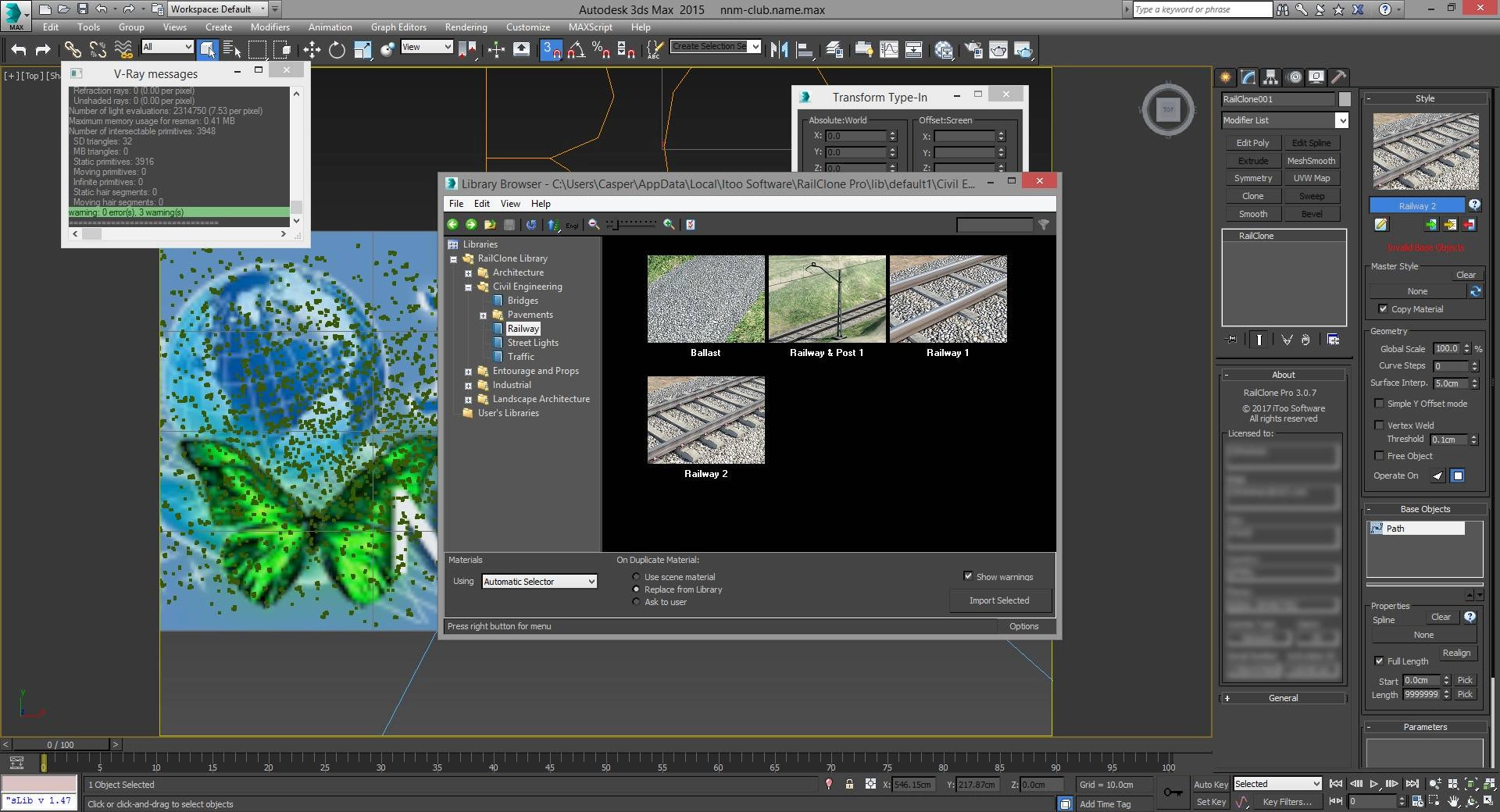Expand the Pavements tree node

coord(483,315)
